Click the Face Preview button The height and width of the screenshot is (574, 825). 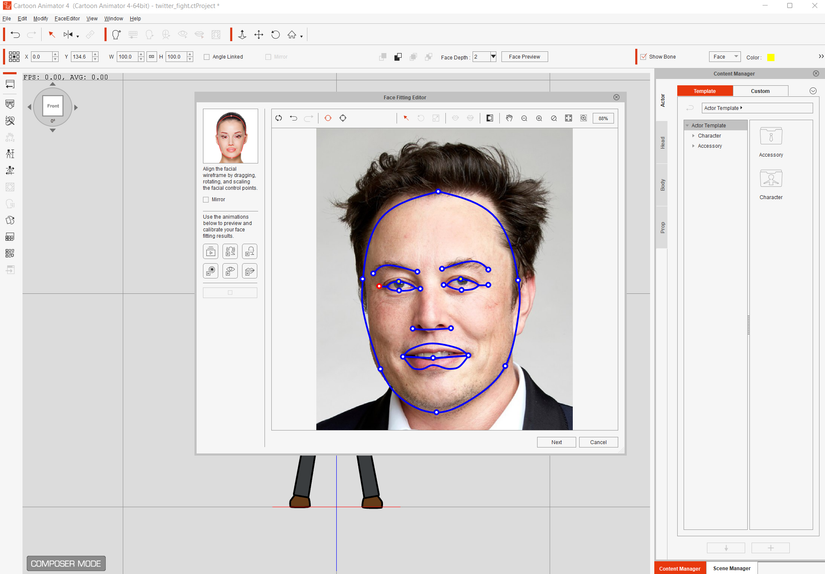524,56
